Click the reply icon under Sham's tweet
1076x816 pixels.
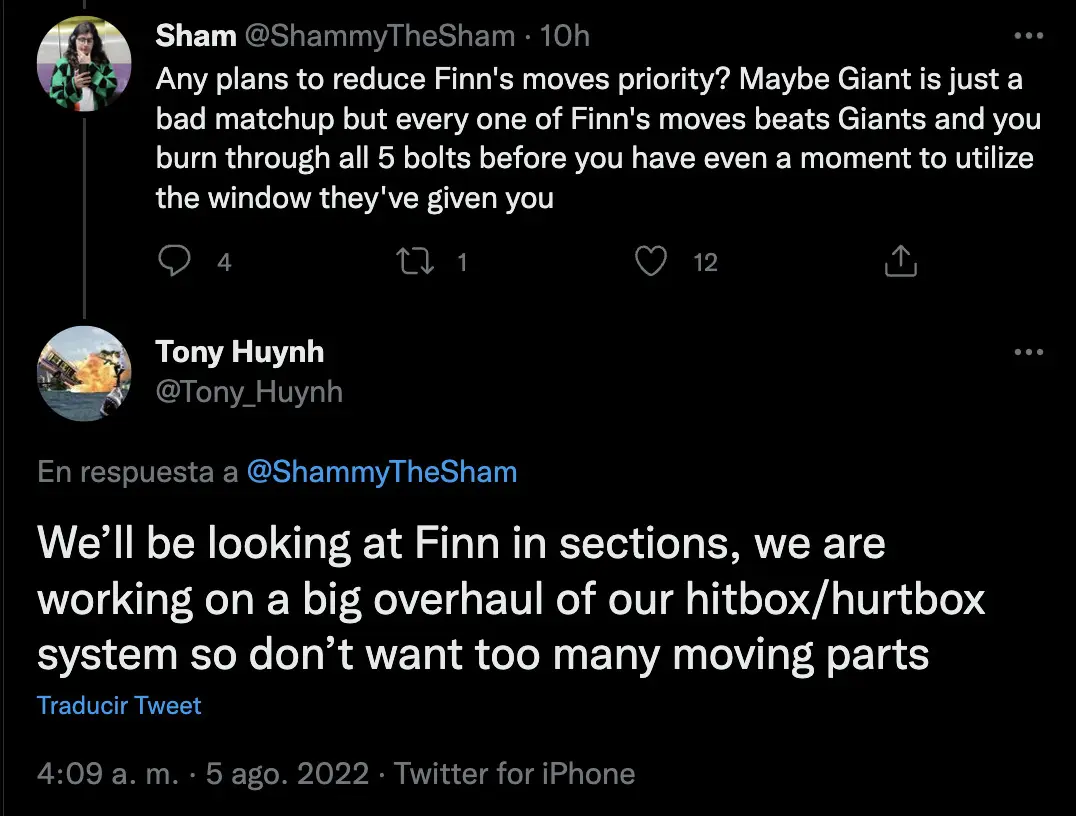click(x=174, y=261)
